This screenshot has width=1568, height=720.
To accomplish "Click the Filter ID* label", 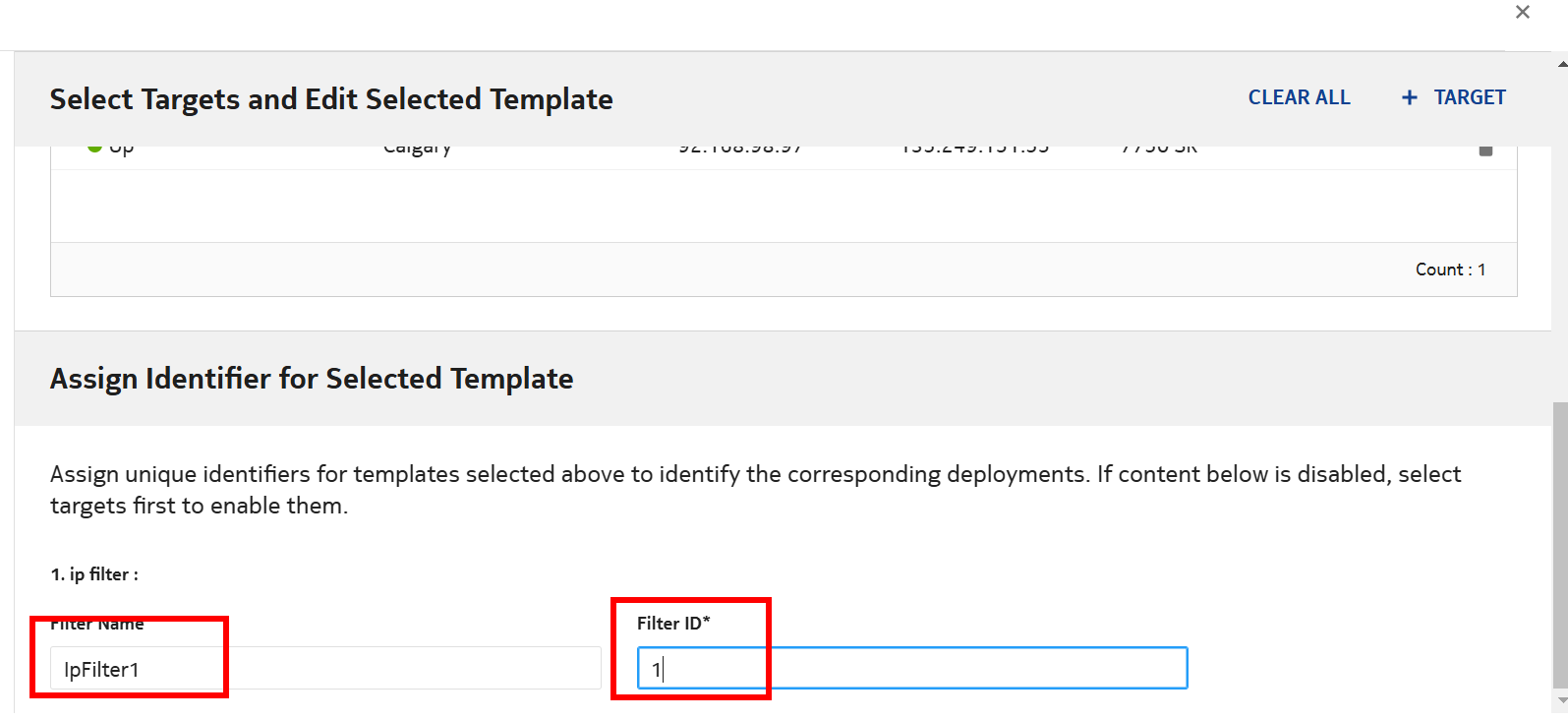I will coord(673,624).
